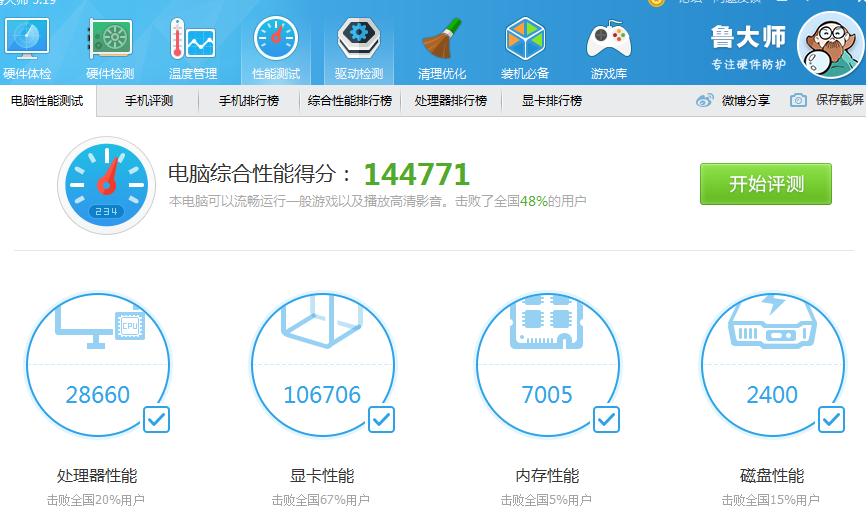
Task: Click the graphics card 3D cube icon
Action: click(x=323, y=320)
